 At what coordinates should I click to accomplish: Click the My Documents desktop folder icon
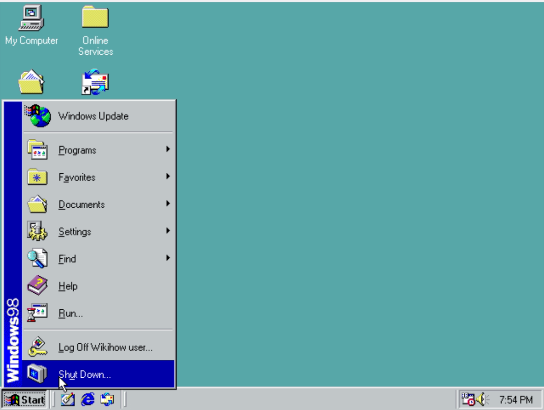(x=31, y=82)
